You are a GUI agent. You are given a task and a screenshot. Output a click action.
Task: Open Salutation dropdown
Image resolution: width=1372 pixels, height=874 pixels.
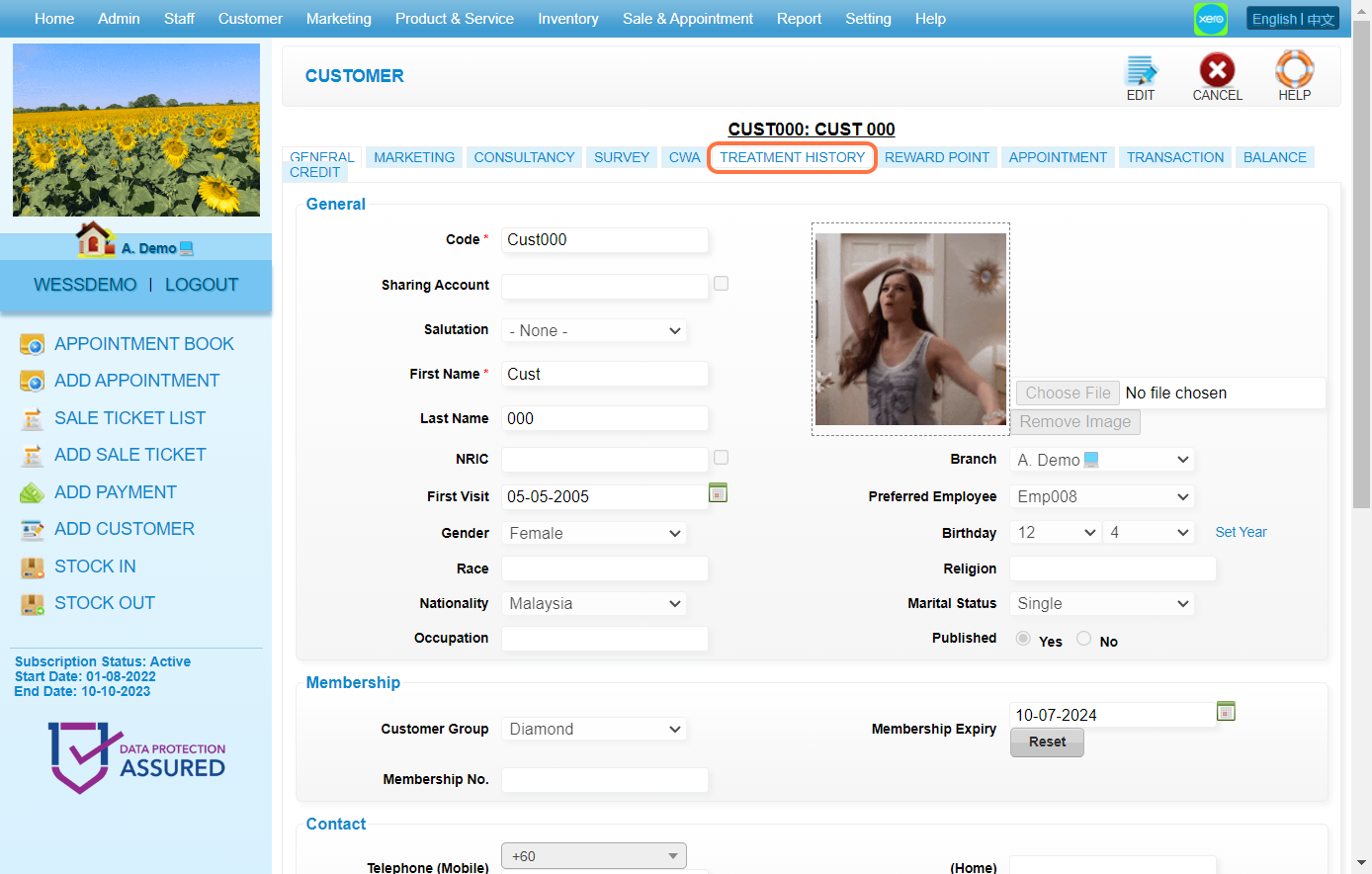click(594, 330)
